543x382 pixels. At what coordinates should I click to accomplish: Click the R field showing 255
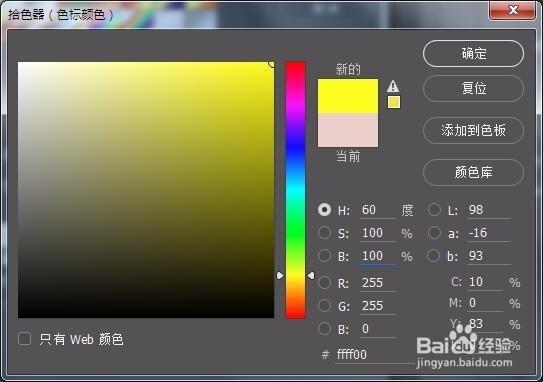coord(378,283)
